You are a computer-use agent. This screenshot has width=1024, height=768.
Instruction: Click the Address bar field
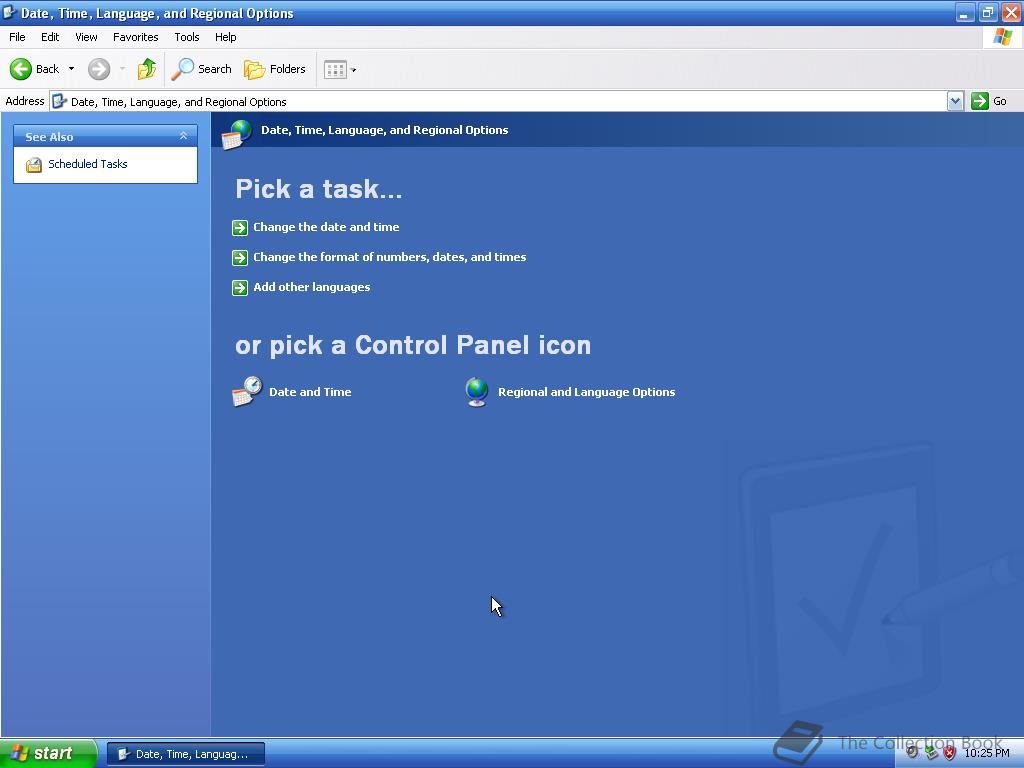(x=499, y=101)
